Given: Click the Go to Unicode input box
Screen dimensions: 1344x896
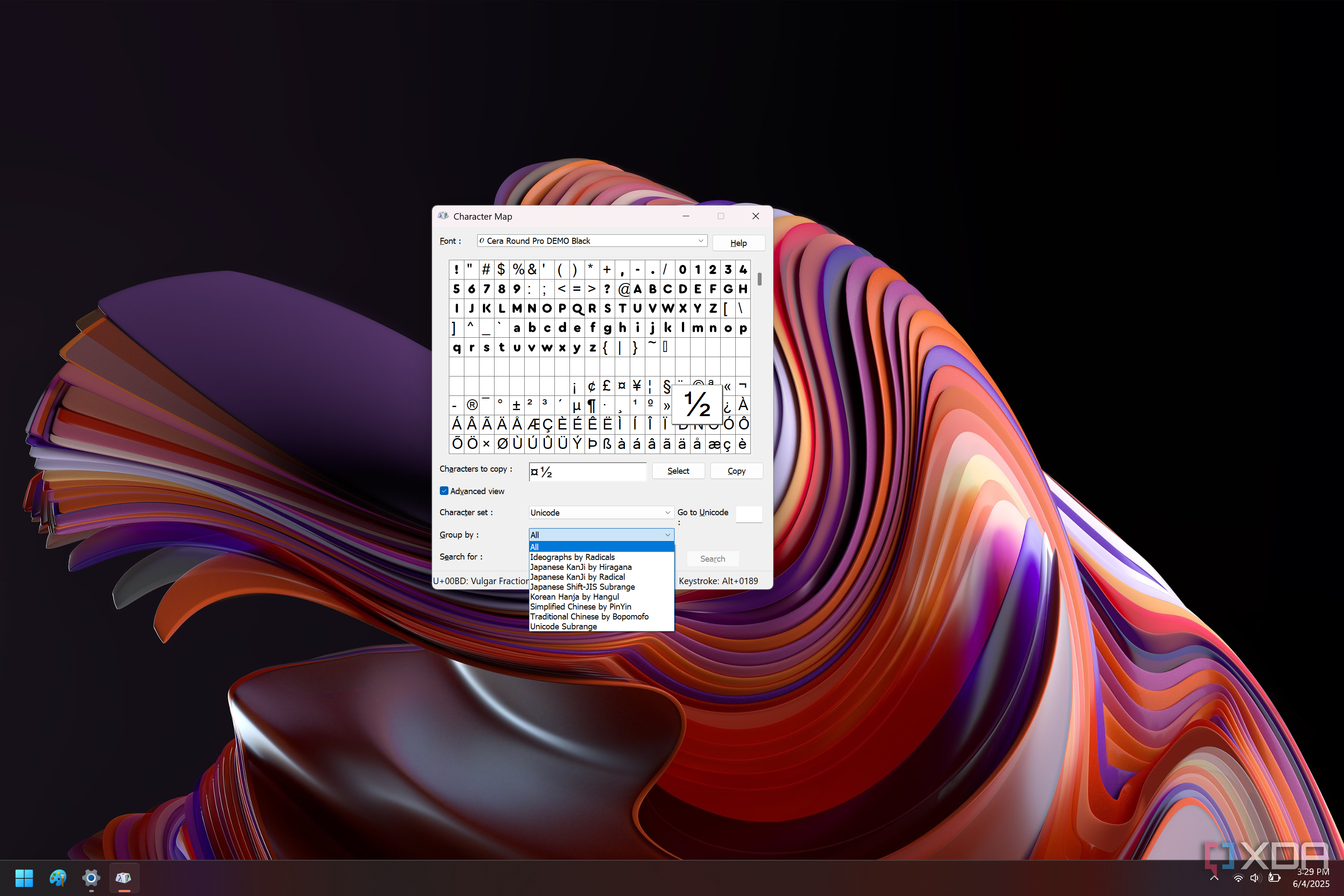Looking at the screenshot, I should tap(749, 514).
